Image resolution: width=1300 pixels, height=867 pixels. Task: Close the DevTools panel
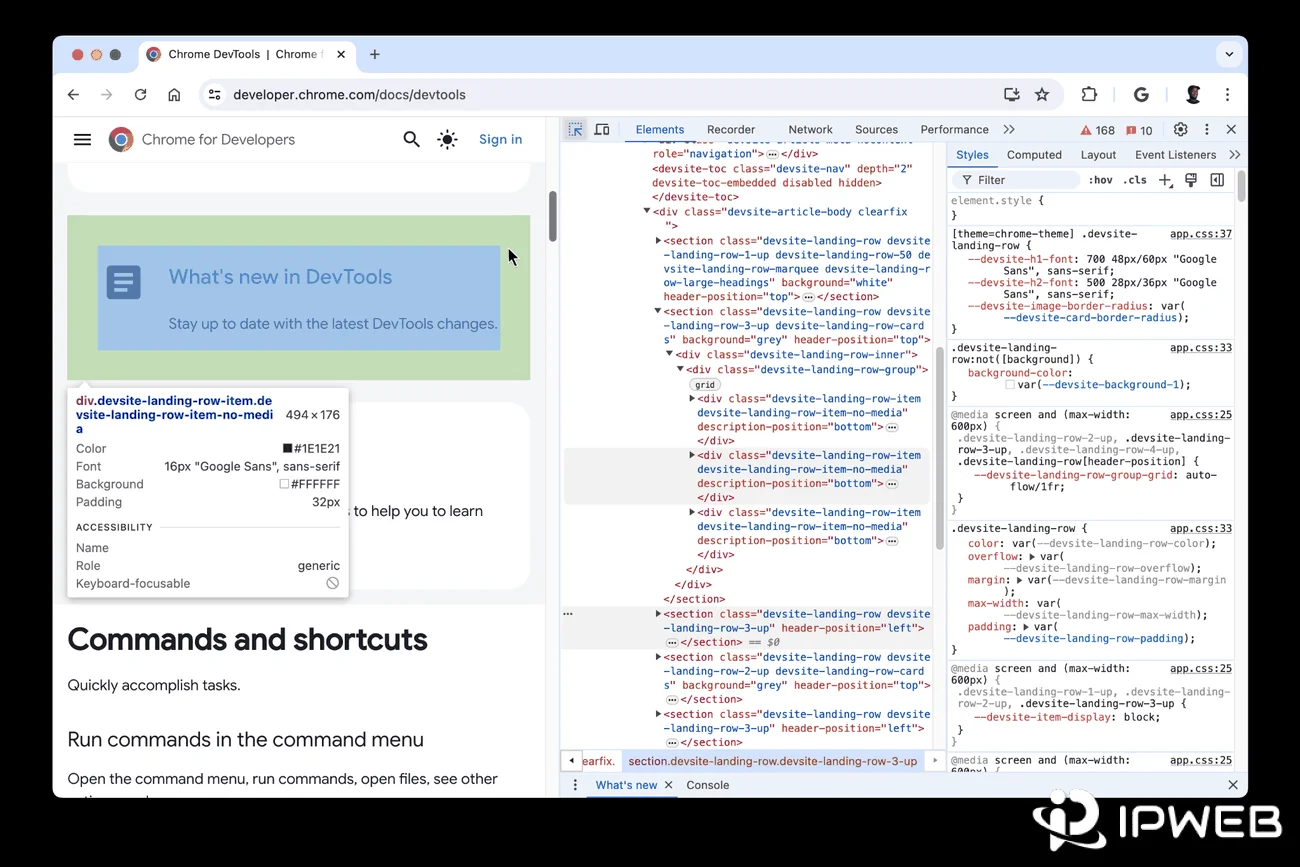1231,129
